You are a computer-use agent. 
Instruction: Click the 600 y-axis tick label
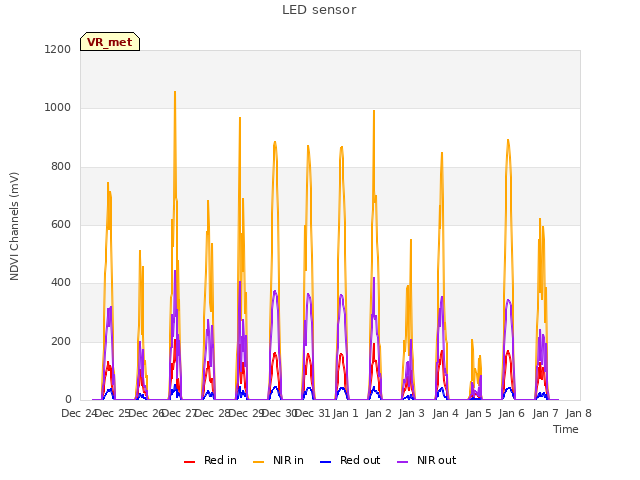click(x=61, y=224)
